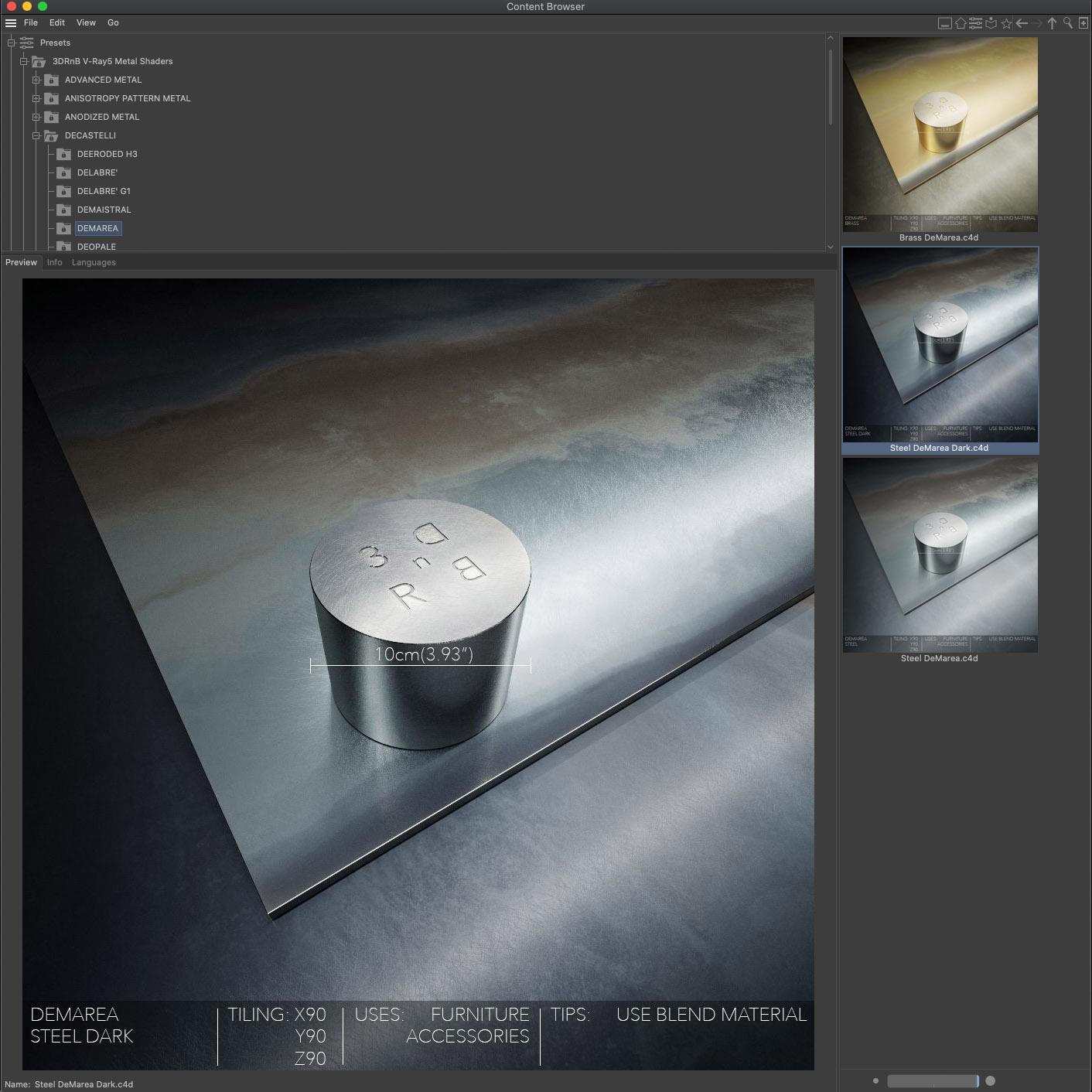Adjust the thumbnail size slider
The image size is (1092, 1092).
click(933, 1081)
